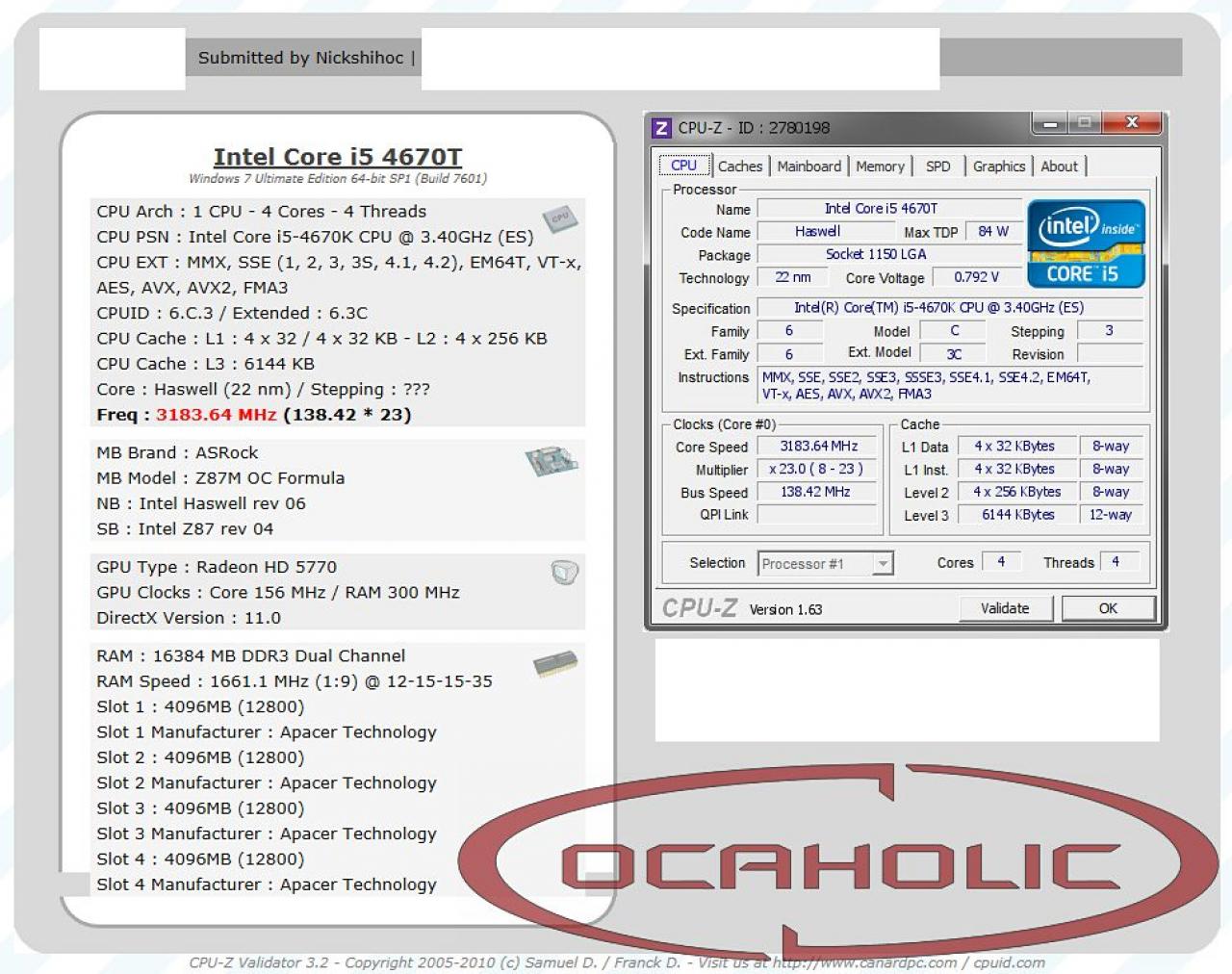Click the Validate button
1232x974 pixels.
coord(1005,608)
